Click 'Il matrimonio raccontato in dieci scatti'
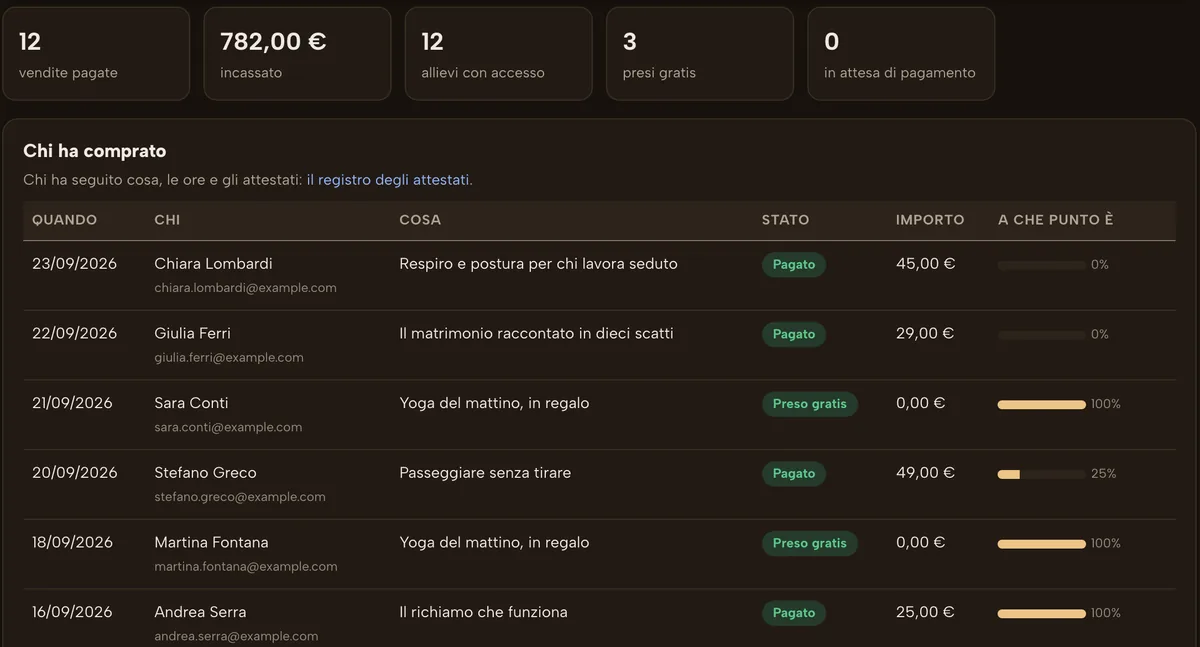This screenshot has width=1200, height=647. (x=536, y=333)
